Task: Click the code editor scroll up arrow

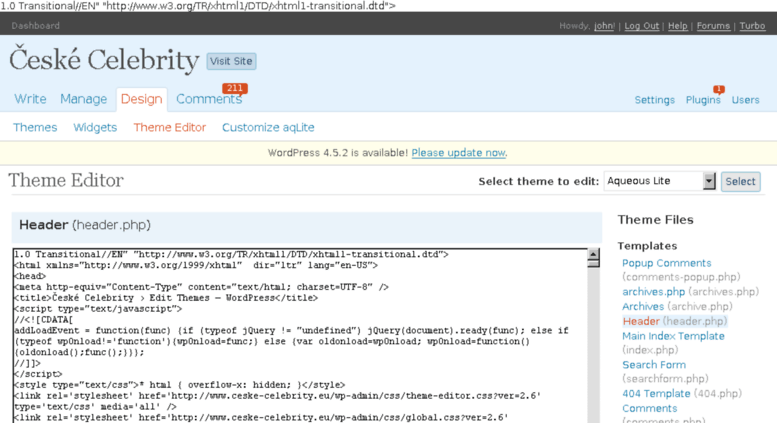Action: click(x=593, y=255)
